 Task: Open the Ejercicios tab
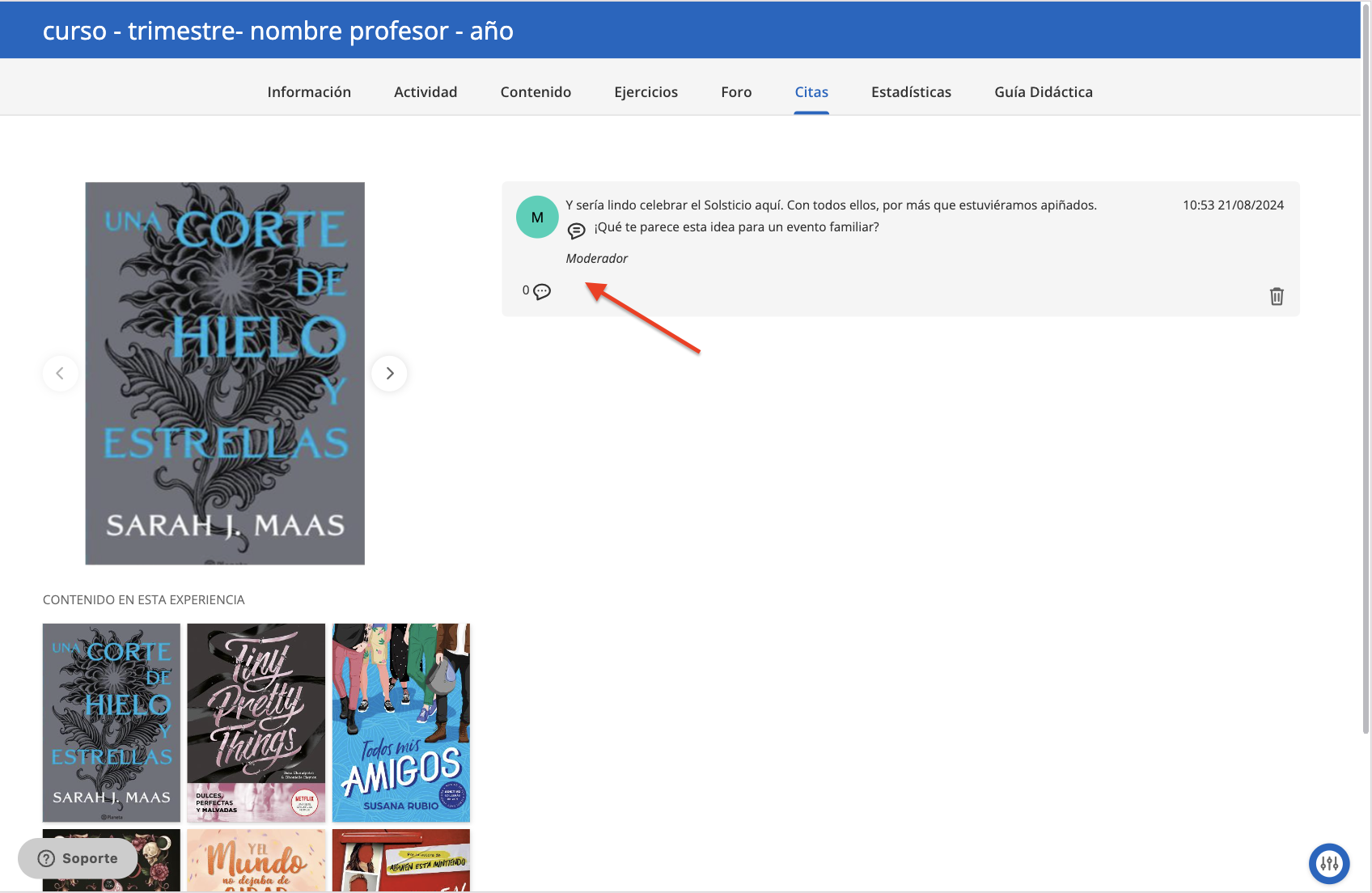[646, 92]
